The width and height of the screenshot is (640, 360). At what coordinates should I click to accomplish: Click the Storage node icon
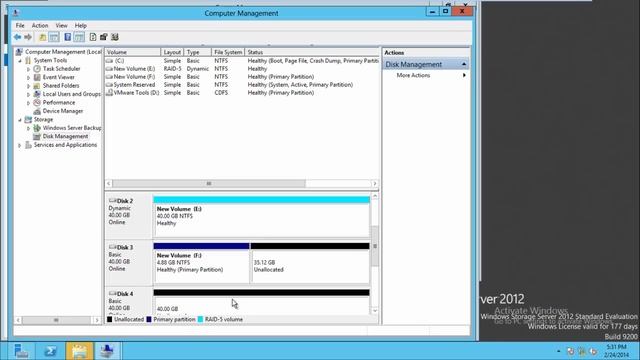pos(28,120)
